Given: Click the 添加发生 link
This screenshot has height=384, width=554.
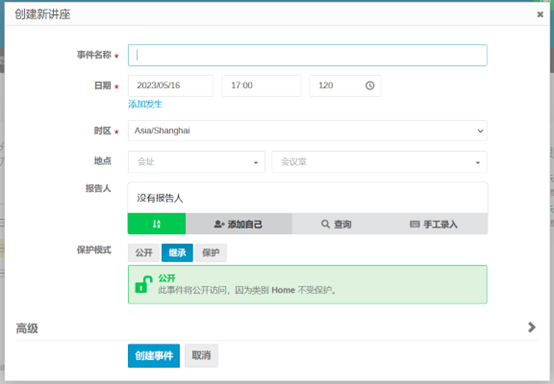Looking at the screenshot, I should (x=145, y=104).
